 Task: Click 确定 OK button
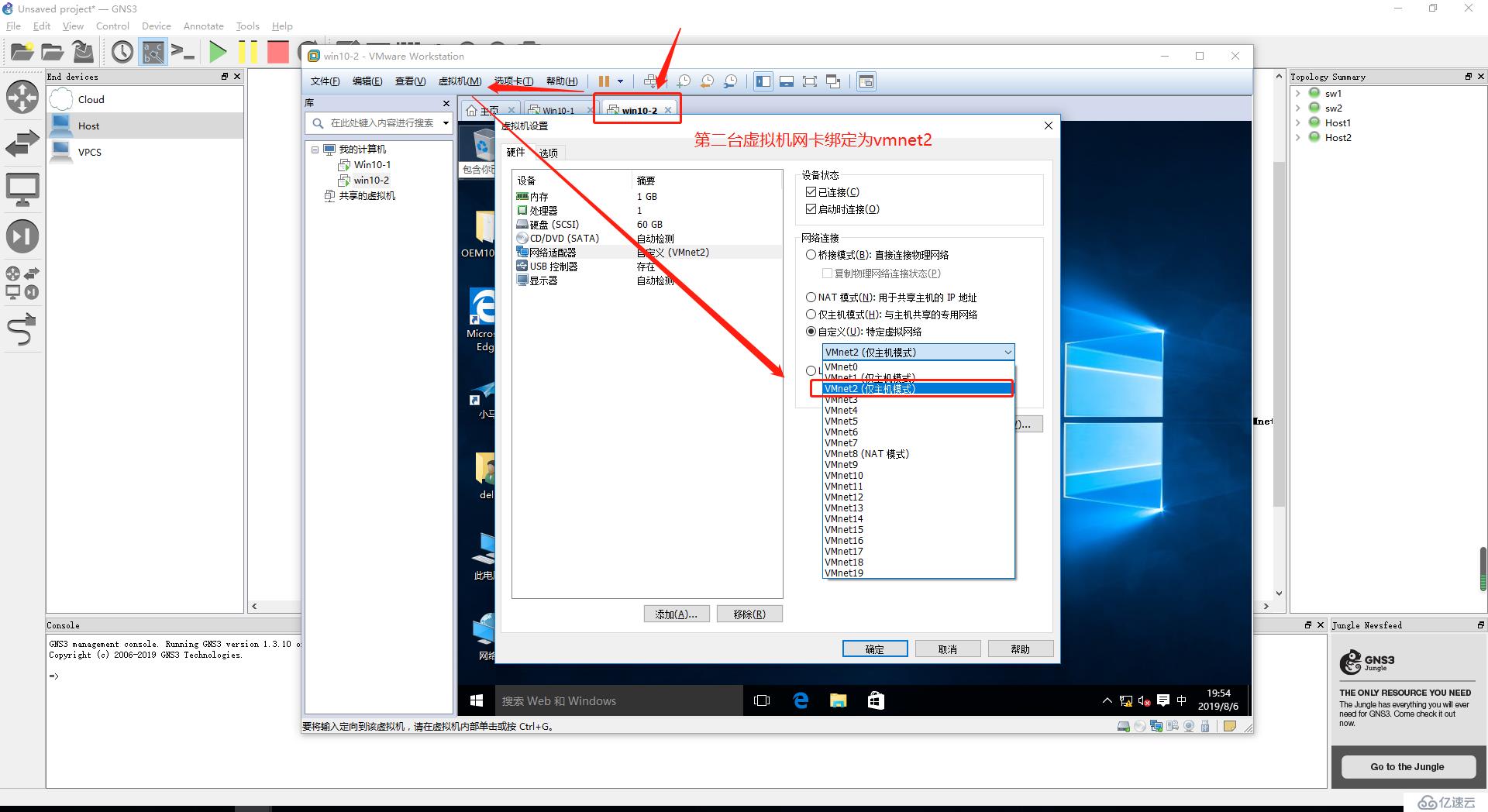[x=875, y=649]
